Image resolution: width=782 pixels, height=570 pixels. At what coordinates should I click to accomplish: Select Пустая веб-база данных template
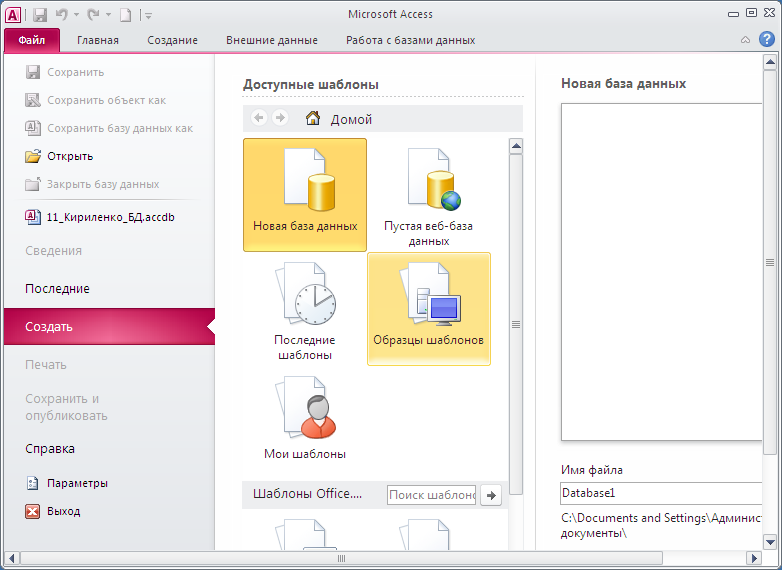[x=428, y=195]
